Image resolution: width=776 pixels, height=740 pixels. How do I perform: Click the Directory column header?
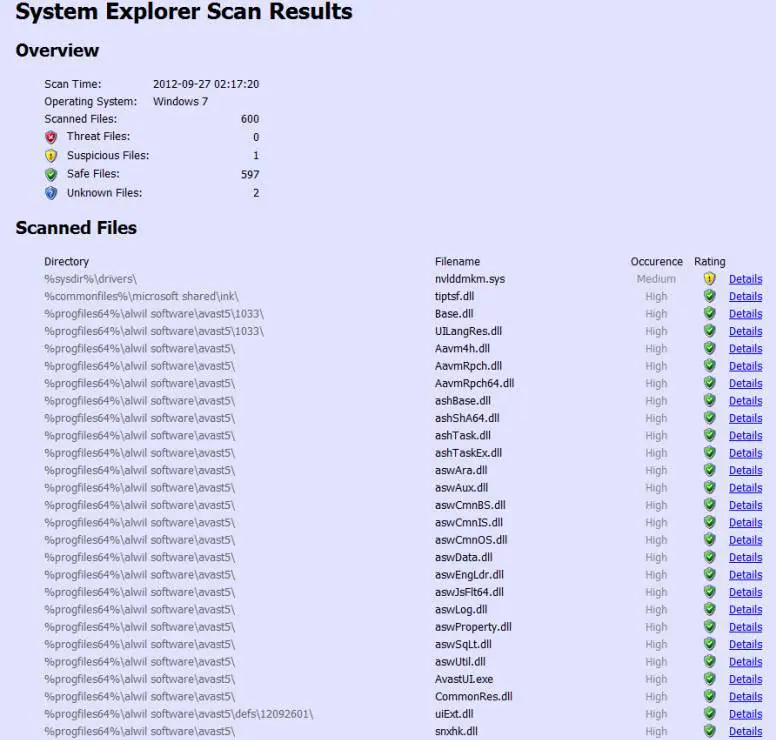click(x=66, y=262)
